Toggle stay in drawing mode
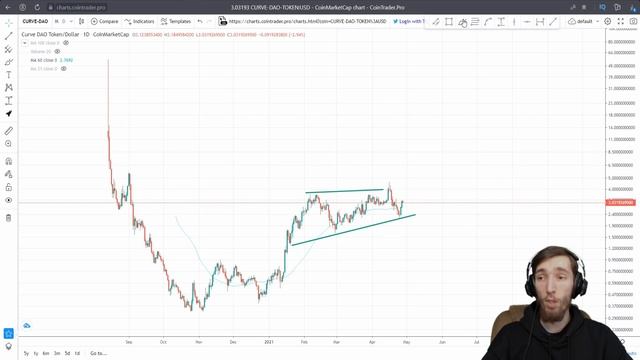640x360 pixels. [x=9, y=174]
